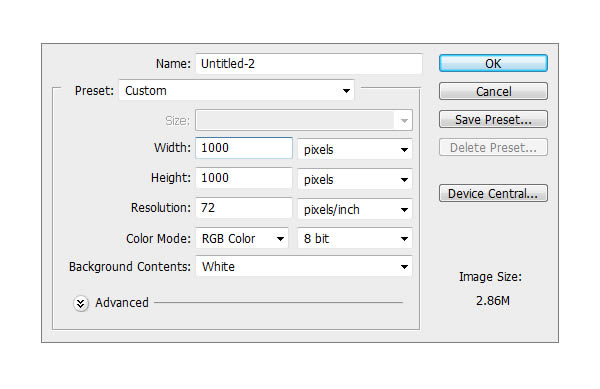Open Device Central

click(493, 194)
